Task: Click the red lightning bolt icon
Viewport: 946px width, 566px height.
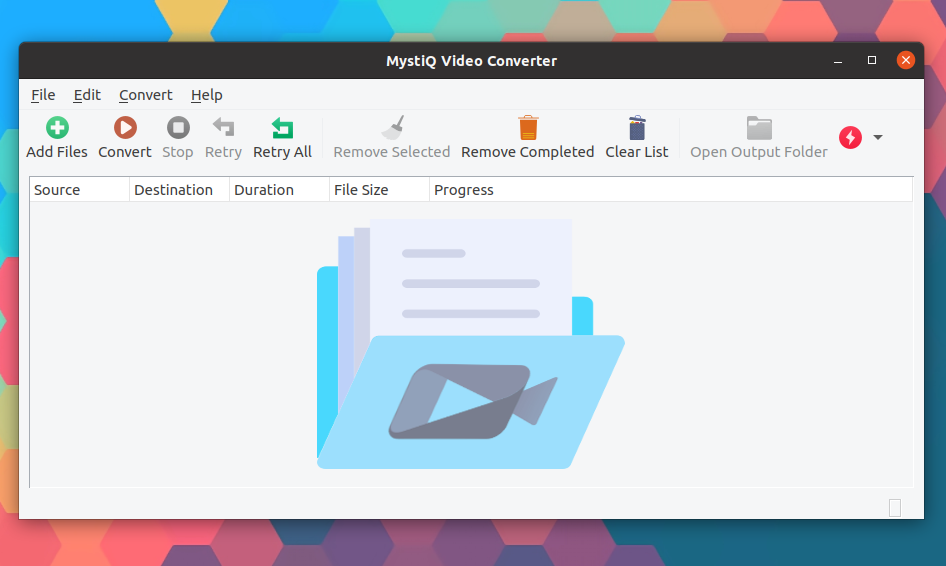Action: [850, 138]
